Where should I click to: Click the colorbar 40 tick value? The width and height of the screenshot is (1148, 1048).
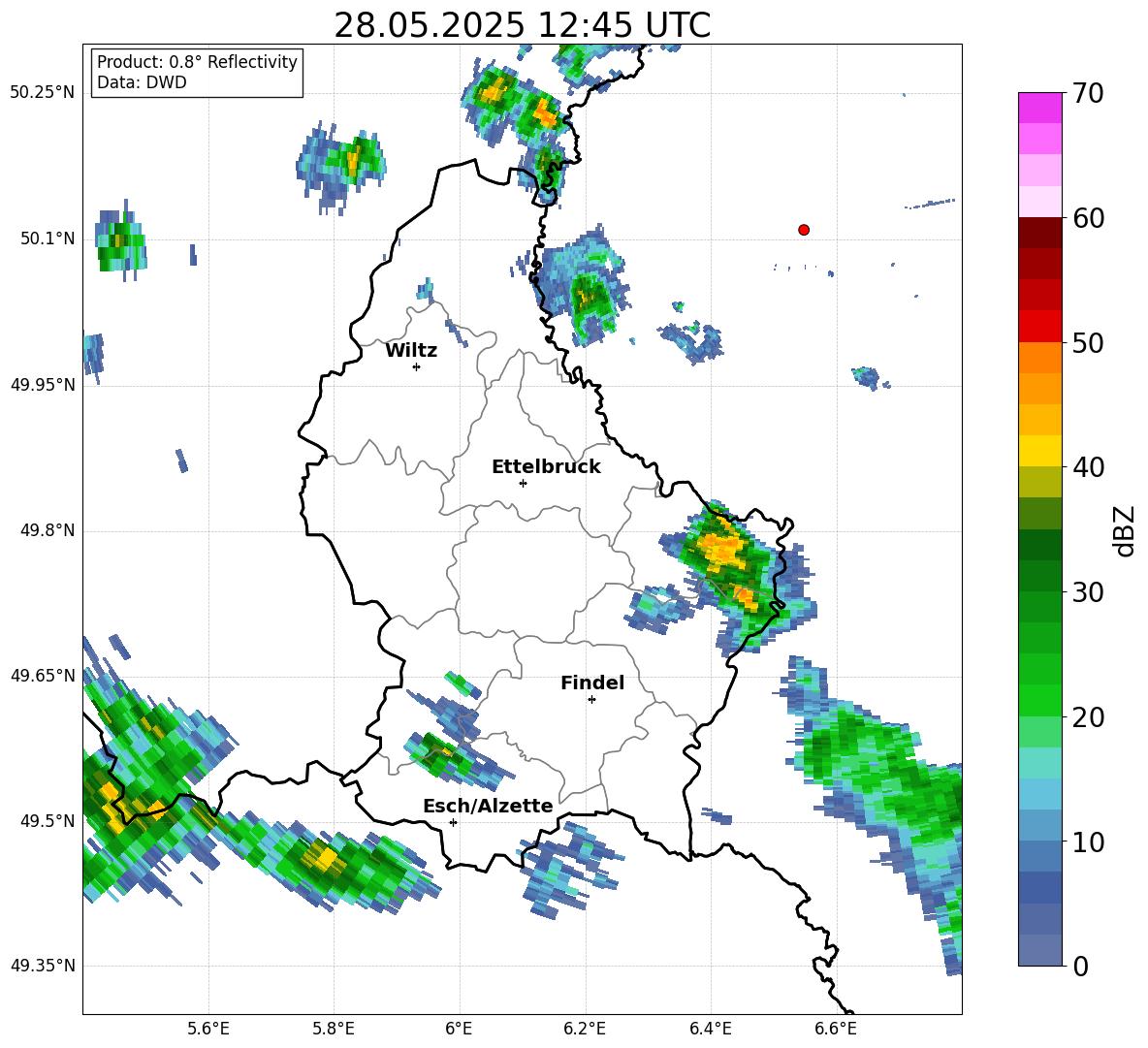[1088, 467]
